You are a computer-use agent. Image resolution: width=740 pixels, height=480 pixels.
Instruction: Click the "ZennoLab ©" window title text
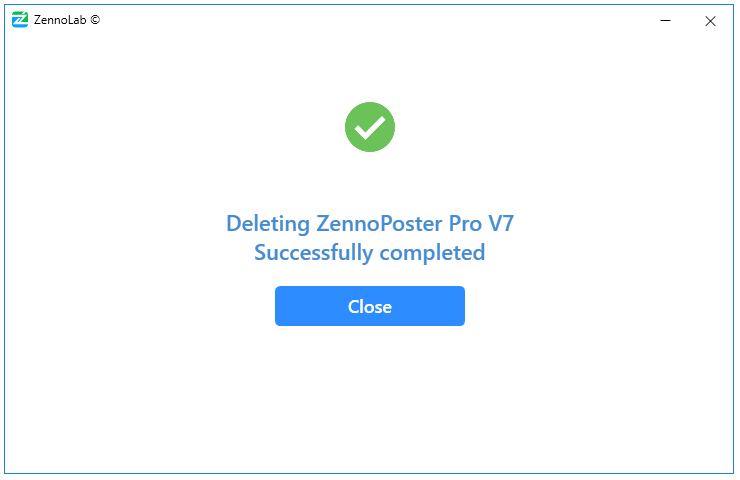[x=66, y=20]
